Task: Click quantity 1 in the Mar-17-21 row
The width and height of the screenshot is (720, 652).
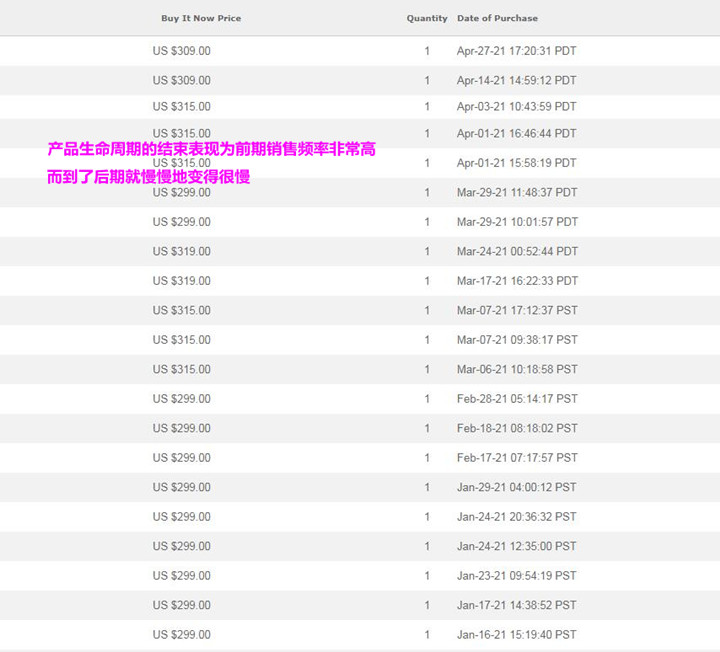Action: point(427,281)
